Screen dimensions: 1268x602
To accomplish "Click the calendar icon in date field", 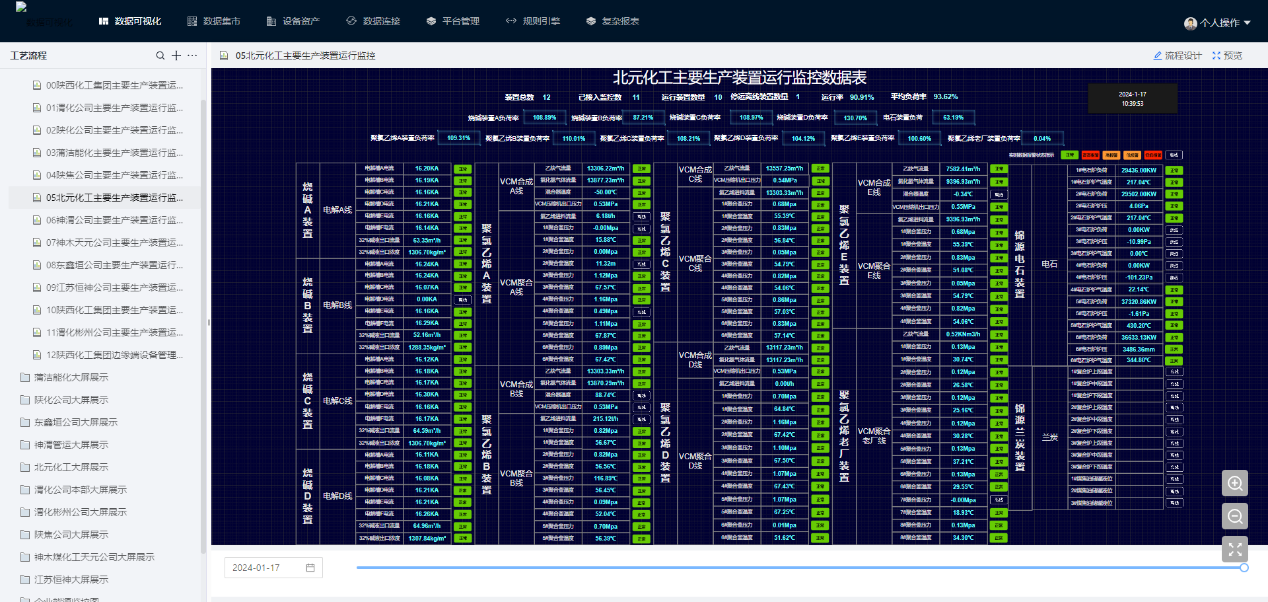I will 310,568.
